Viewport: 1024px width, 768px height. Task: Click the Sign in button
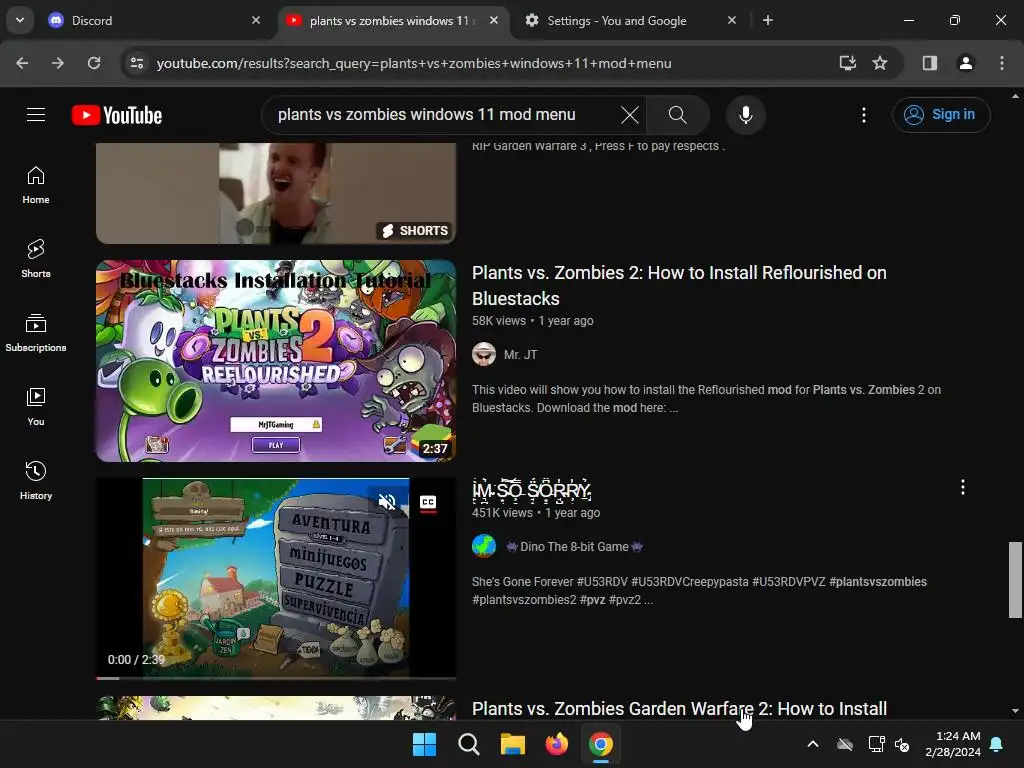click(x=941, y=115)
